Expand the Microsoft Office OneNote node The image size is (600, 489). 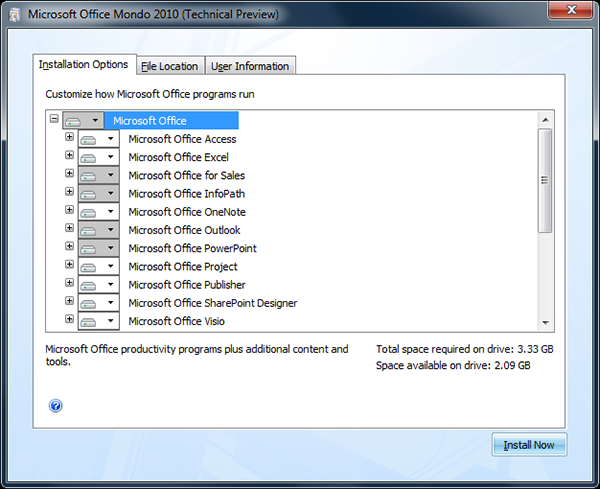tap(69, 210)
